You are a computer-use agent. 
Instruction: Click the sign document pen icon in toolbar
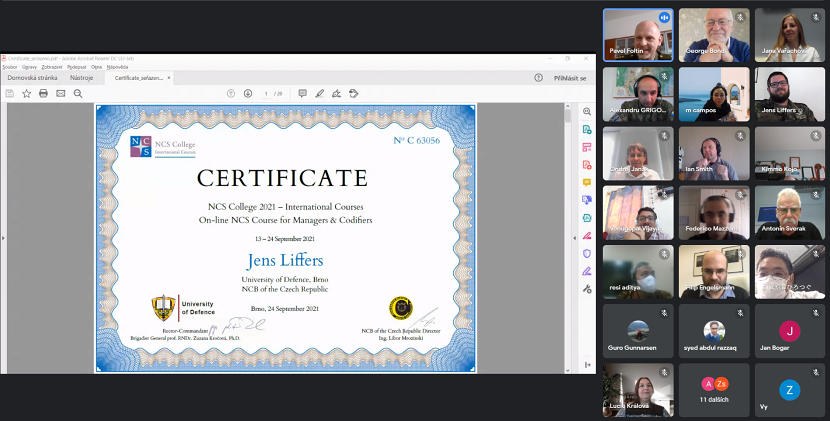337,94
